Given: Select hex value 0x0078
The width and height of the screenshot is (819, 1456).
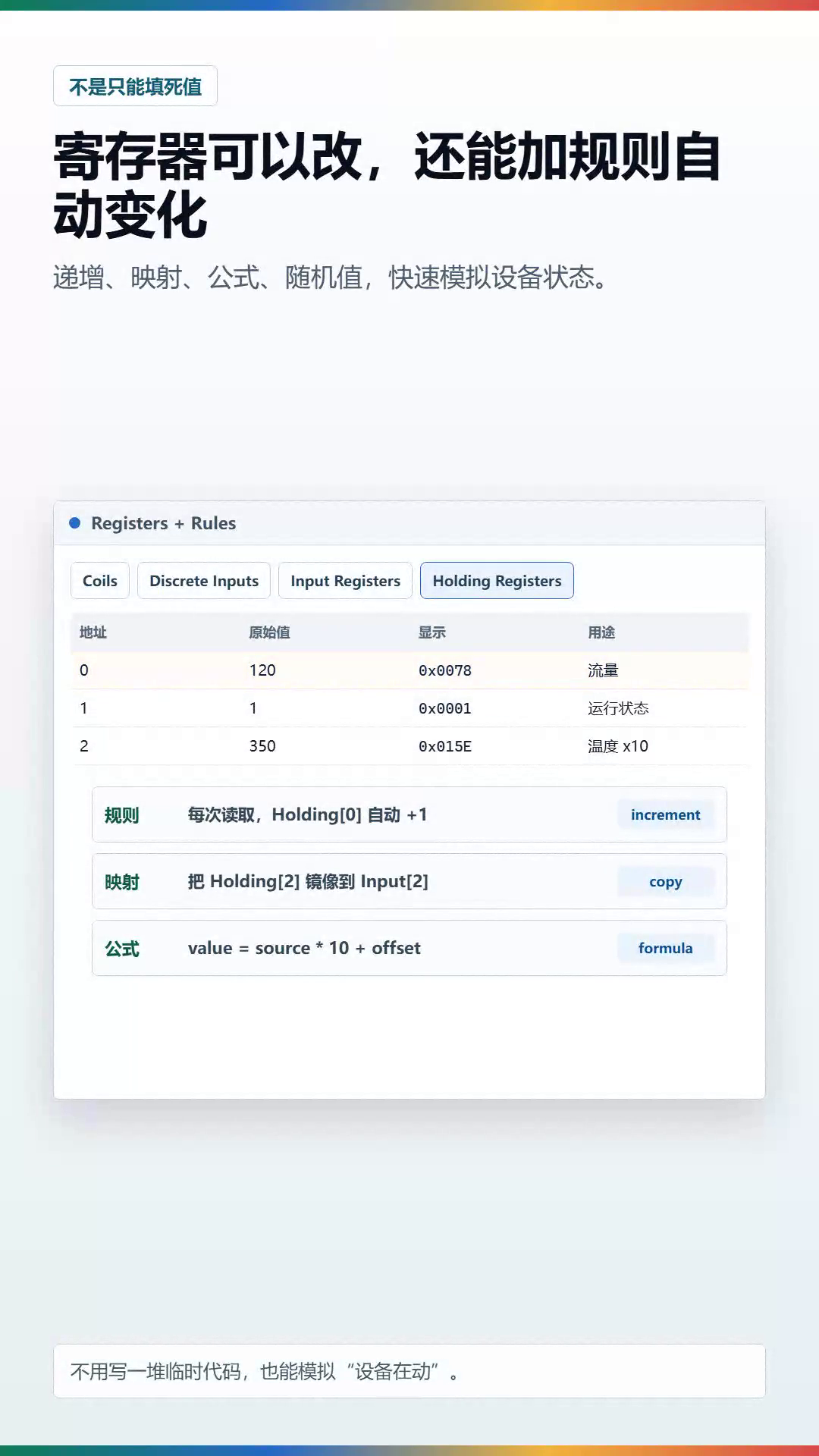Looking at the screenshot, I should coord(445,670).
